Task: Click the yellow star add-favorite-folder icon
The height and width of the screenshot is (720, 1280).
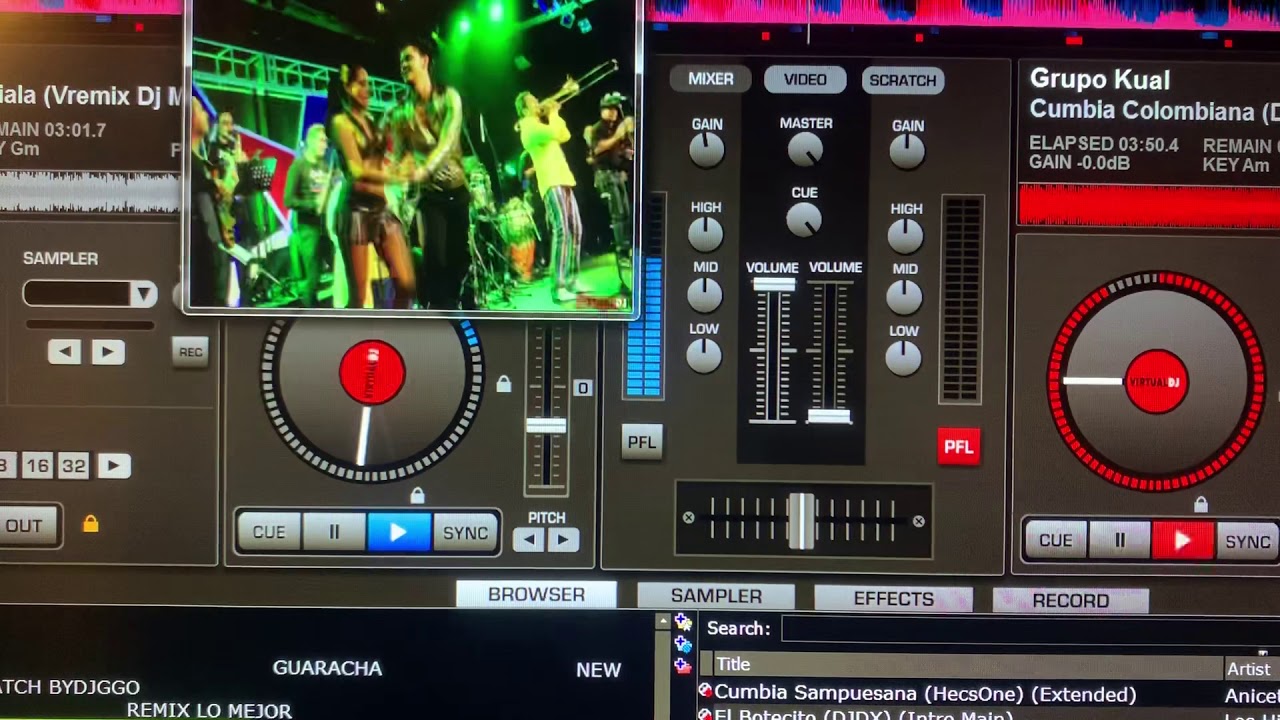Action: point(683,622)
